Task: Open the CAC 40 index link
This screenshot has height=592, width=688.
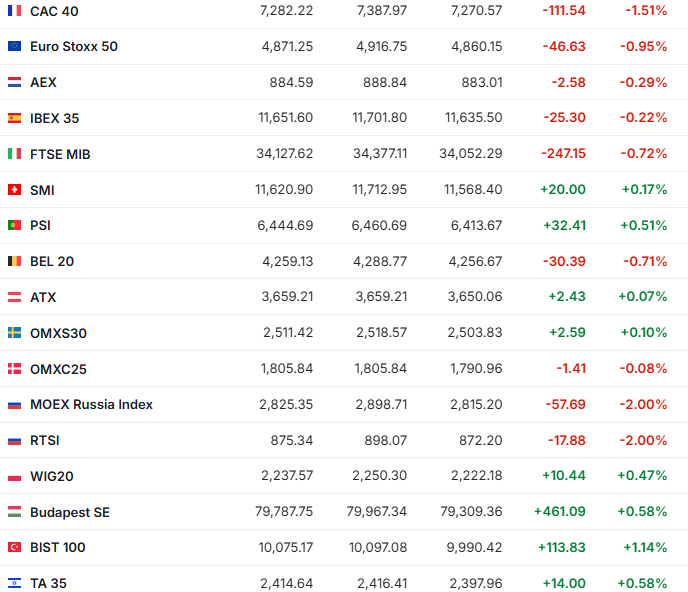Action: pos(54,11)
